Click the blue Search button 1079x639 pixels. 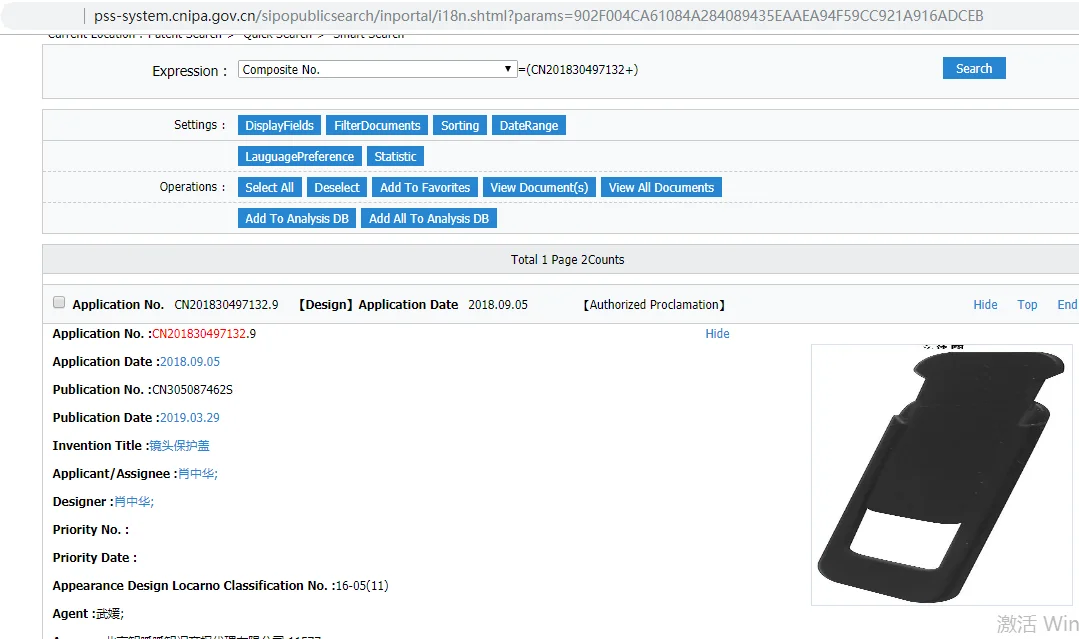[973, 69]
